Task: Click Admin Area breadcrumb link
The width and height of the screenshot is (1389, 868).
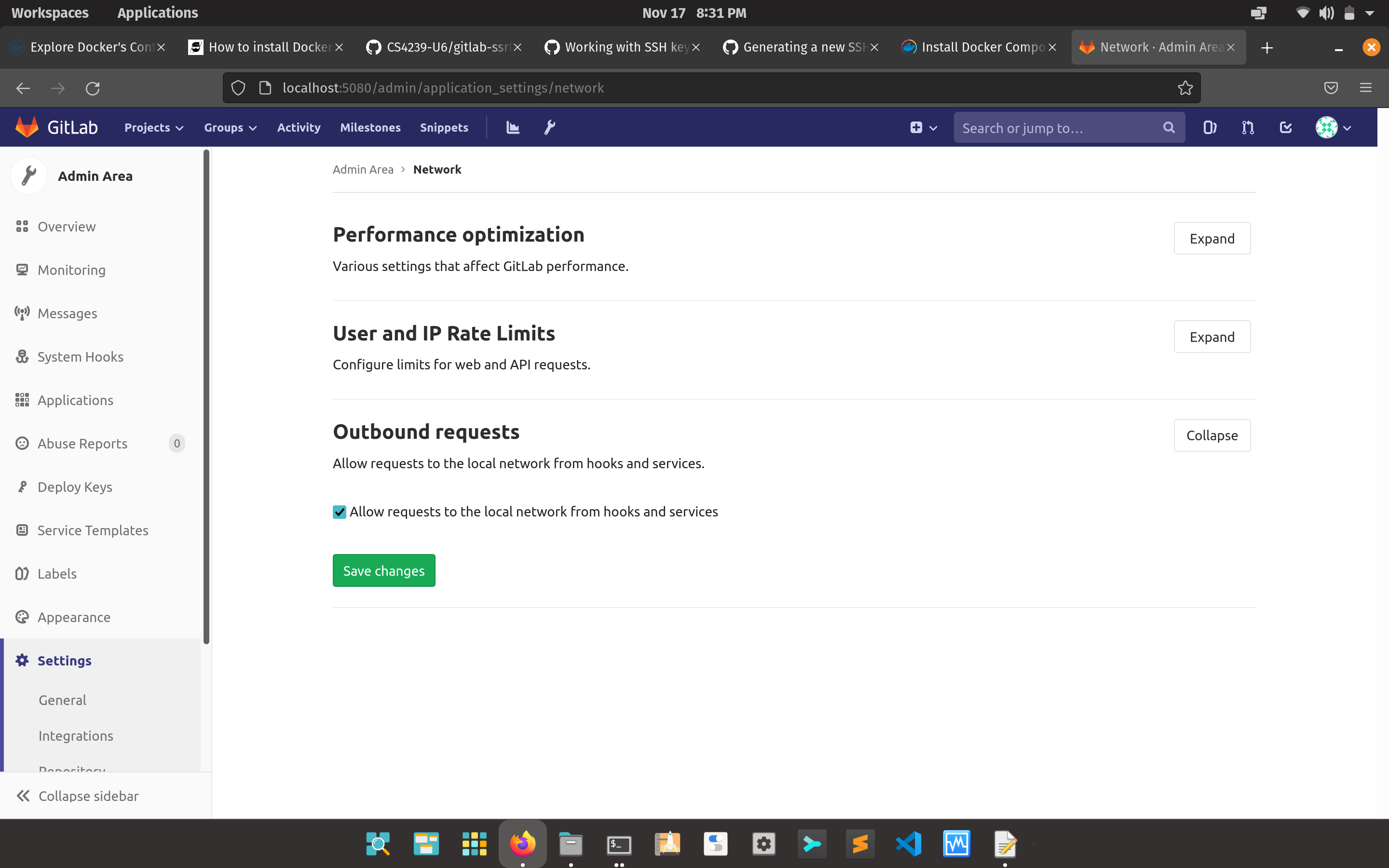Action: pos(363,169)
